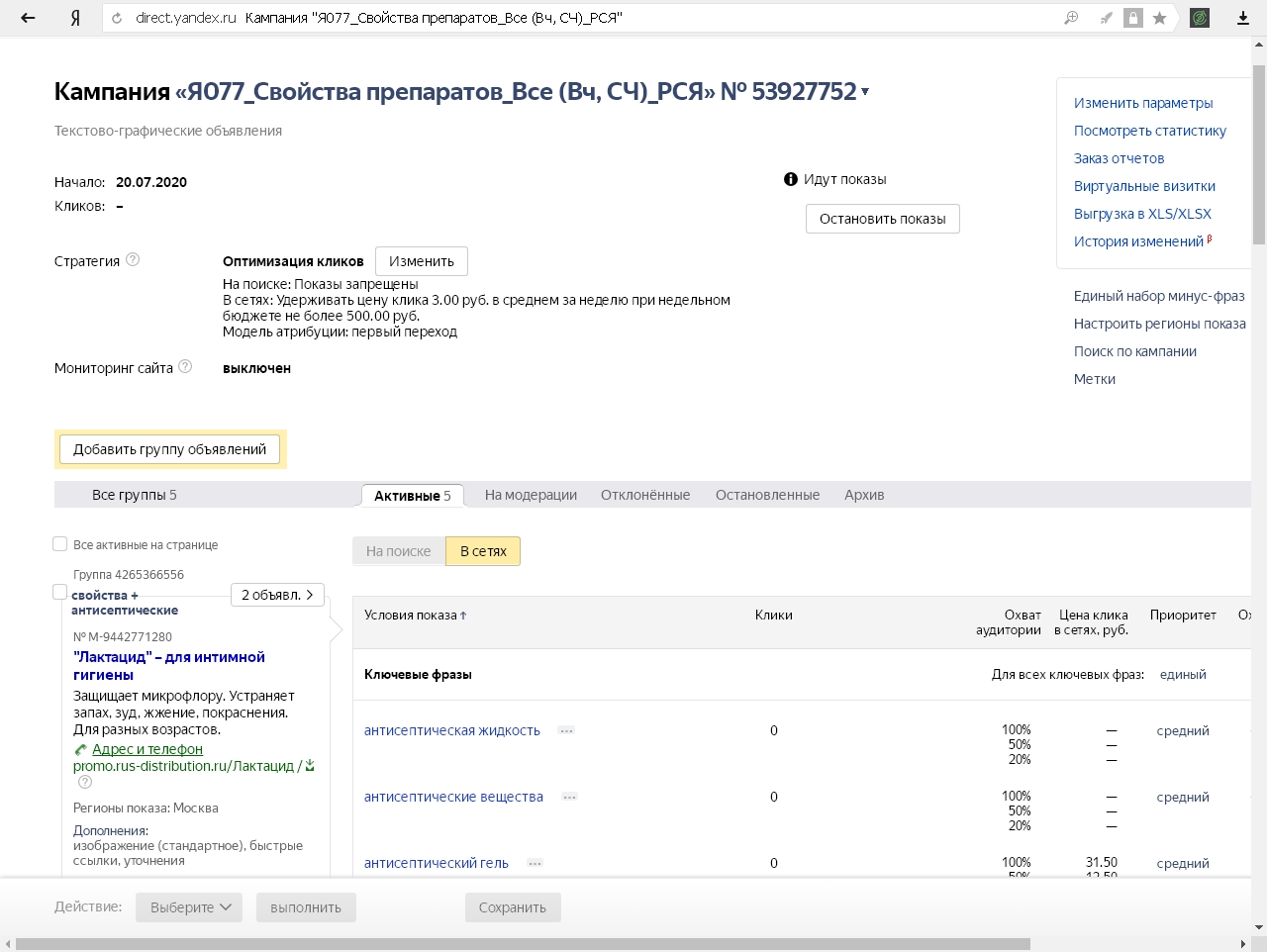This screenshot has height=952, width=1267.
Task: Click Добавить группу объявлений button
Action: point(170,449)
